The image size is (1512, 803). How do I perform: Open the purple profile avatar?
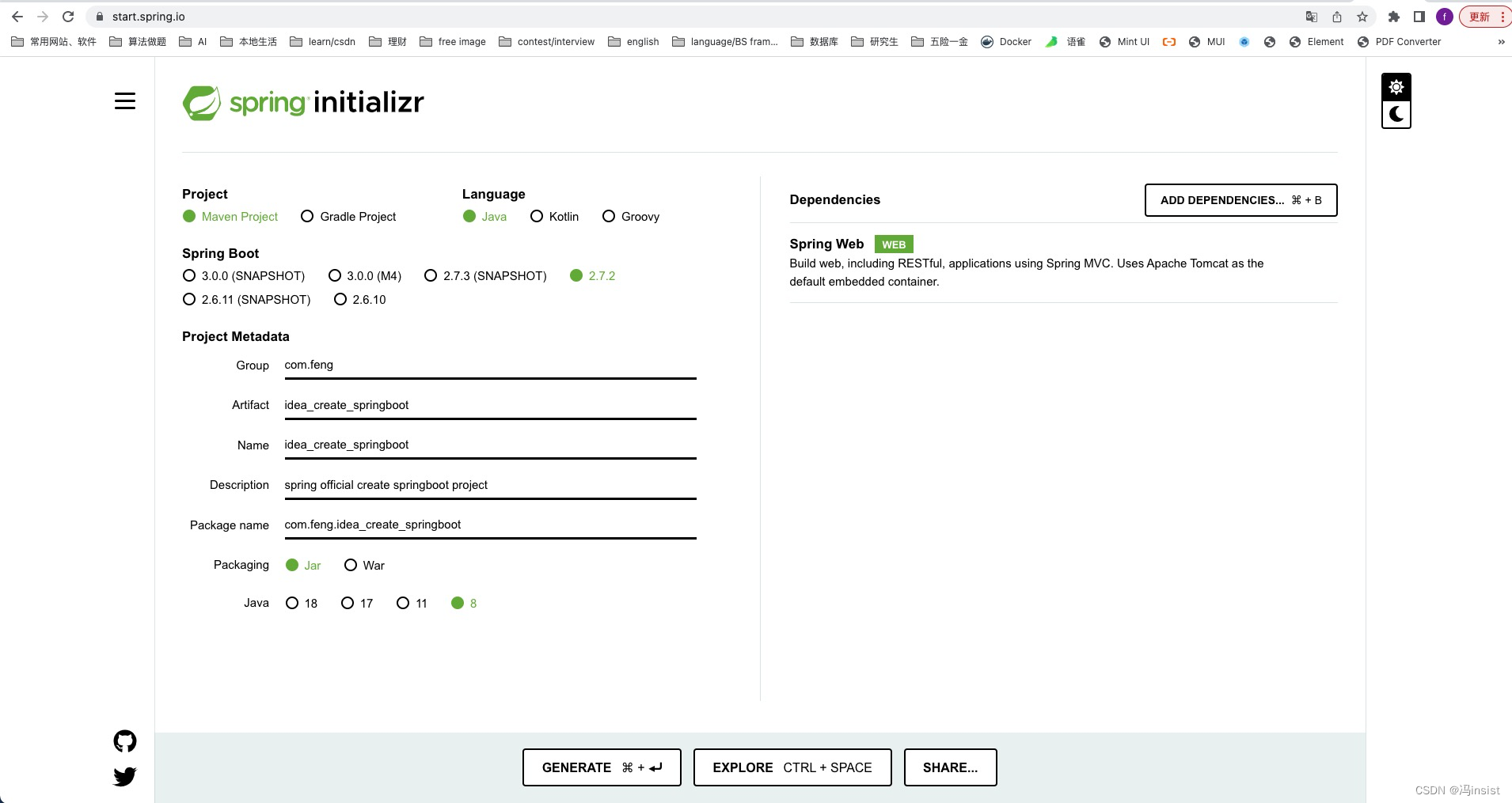point(1445,17)
